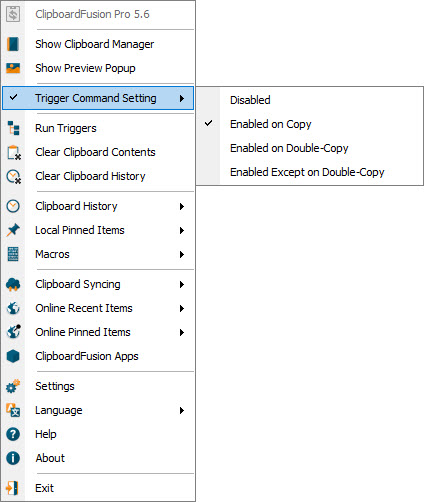Click the Clear Clipboard Contents icon
This screenshot has width=424, height=502.
14,152
